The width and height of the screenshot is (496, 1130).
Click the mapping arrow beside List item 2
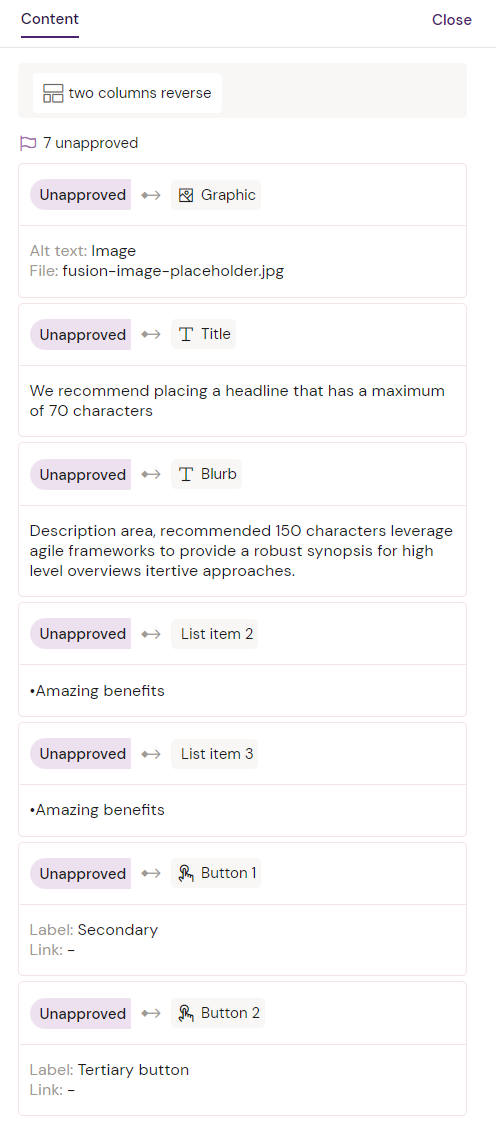point(151,634)
